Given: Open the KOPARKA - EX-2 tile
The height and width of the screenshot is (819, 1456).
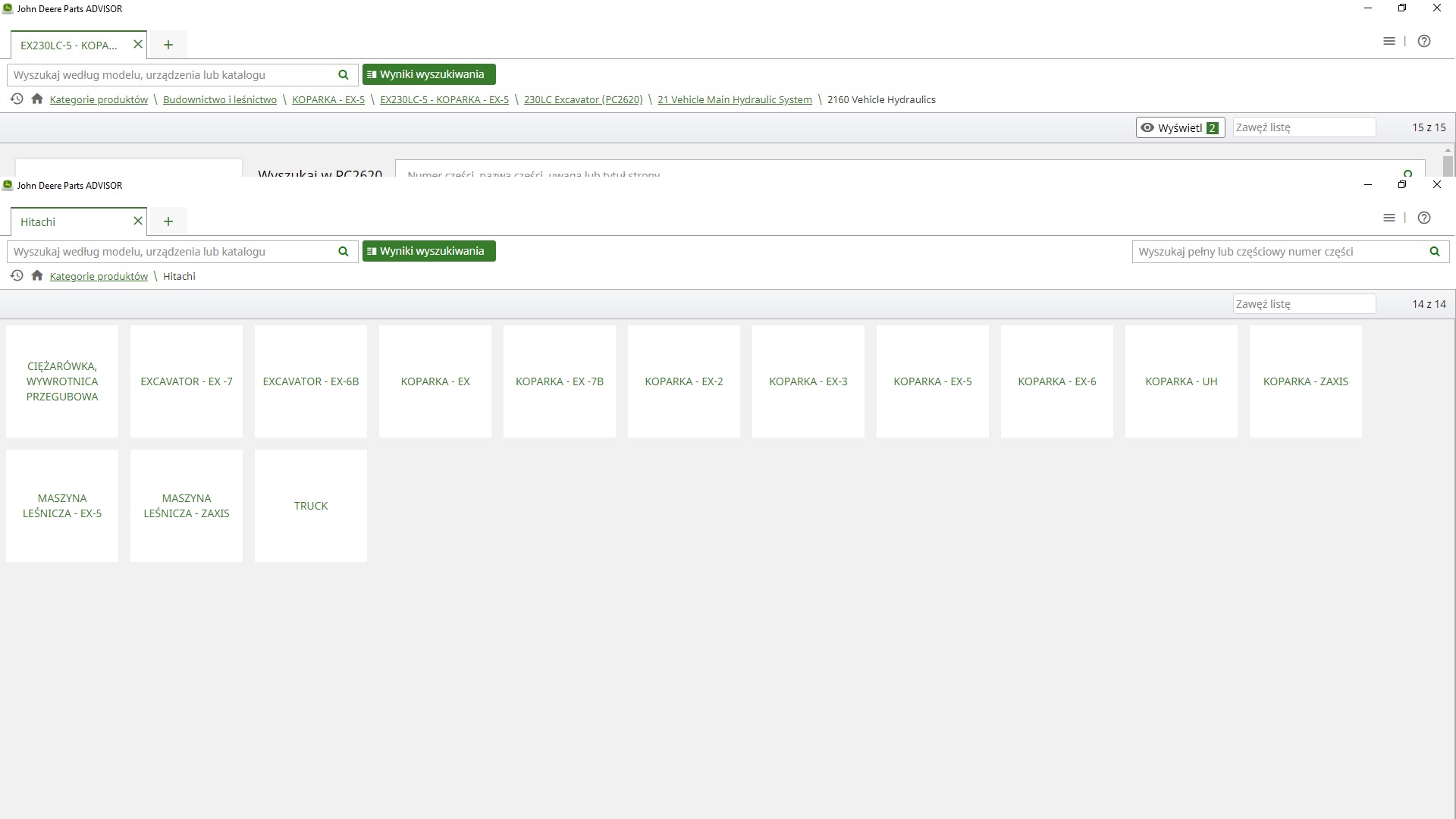Looking at the screenshot, I should click(x=684, y=381).
